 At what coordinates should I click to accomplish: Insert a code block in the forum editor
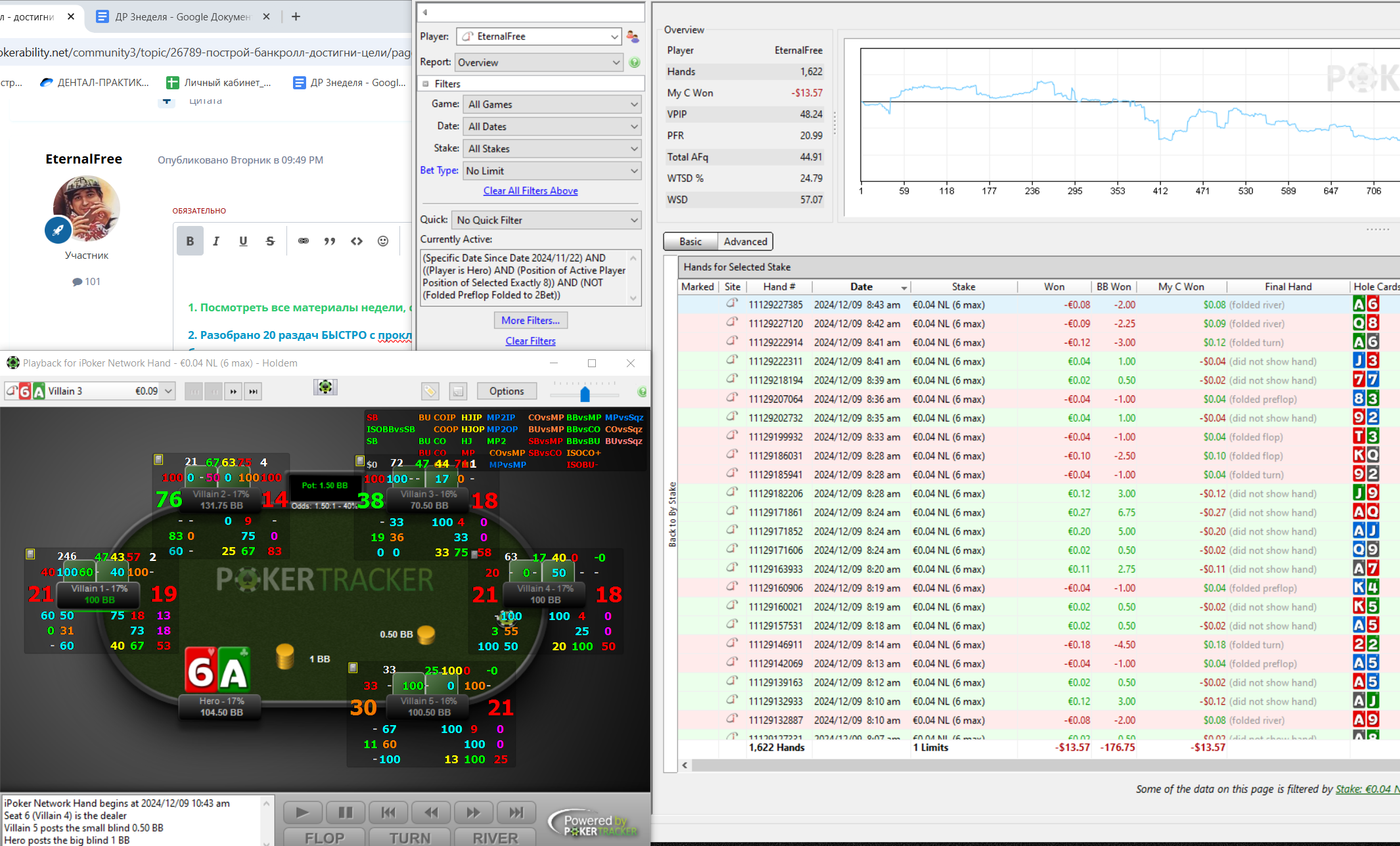[x=357, y=241]
